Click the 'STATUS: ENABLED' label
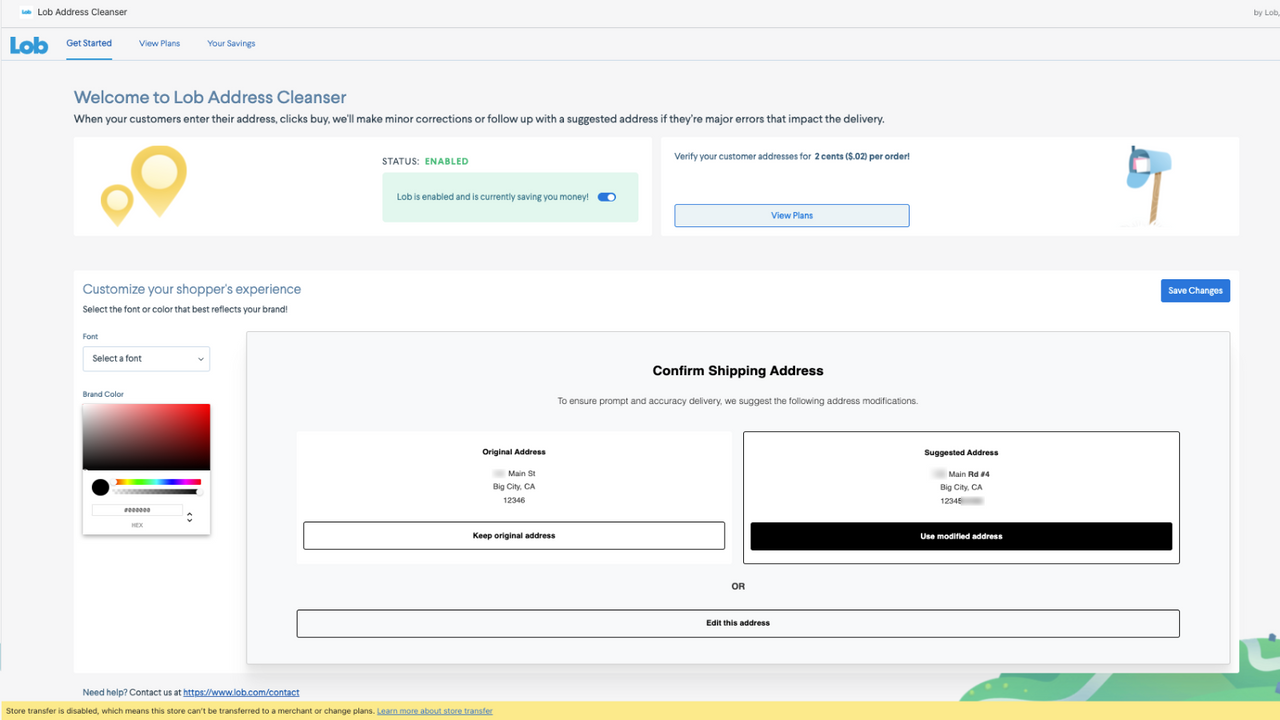The height and width of the screenshot is (720, 1280). 425,161
